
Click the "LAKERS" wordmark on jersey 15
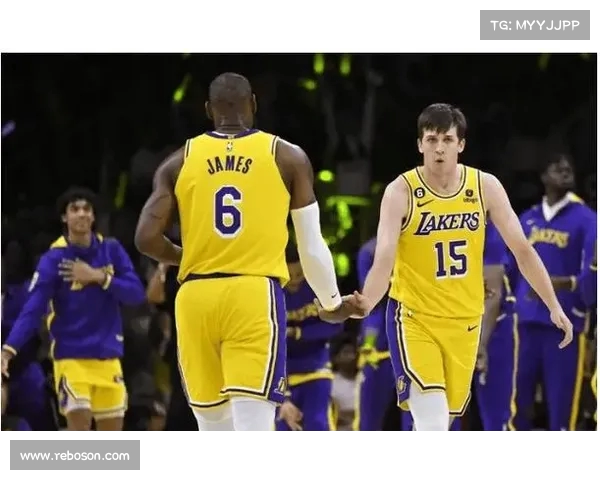coord(447,222)
